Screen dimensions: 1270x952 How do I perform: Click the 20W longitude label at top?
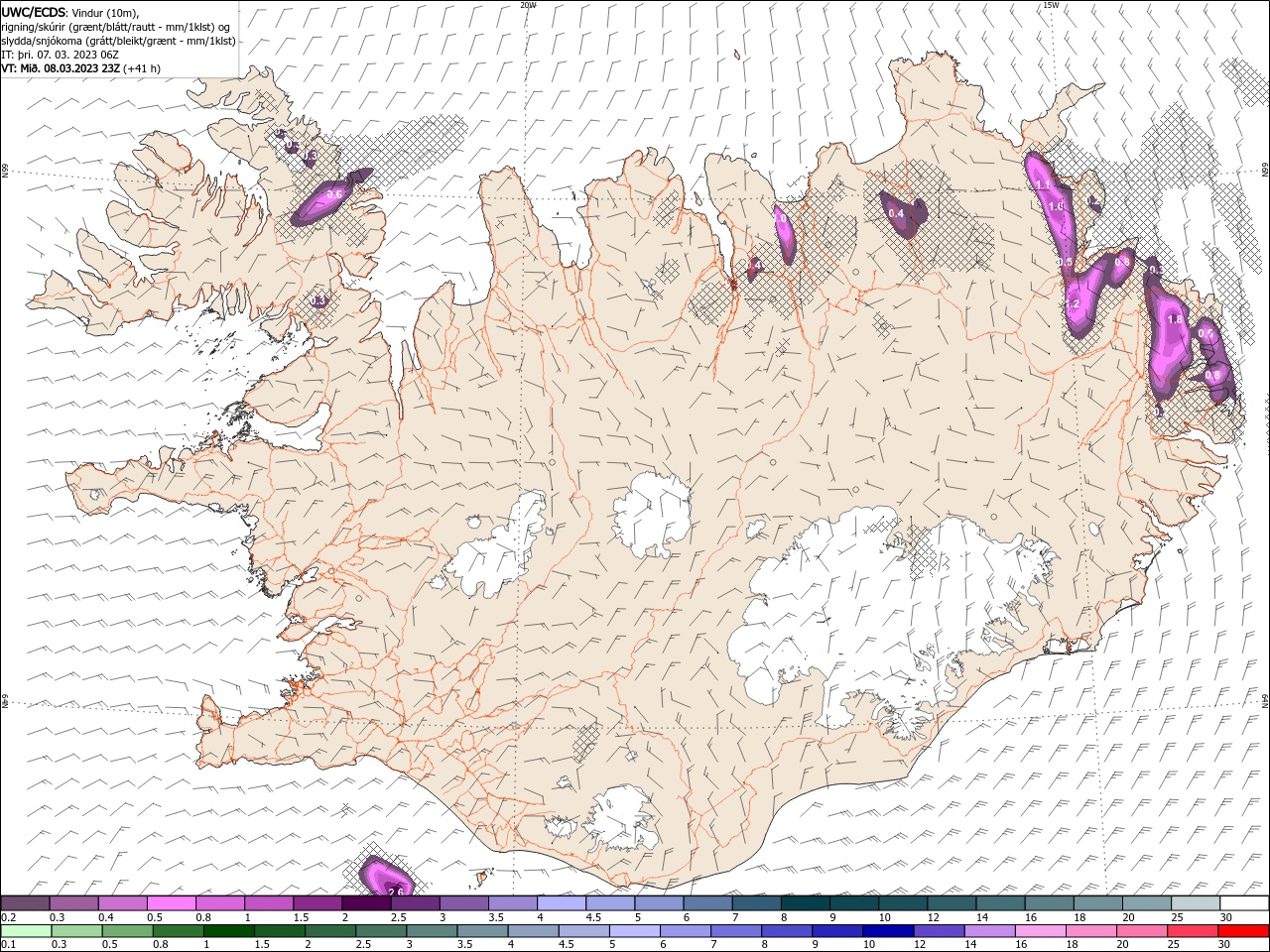point(528,4)
